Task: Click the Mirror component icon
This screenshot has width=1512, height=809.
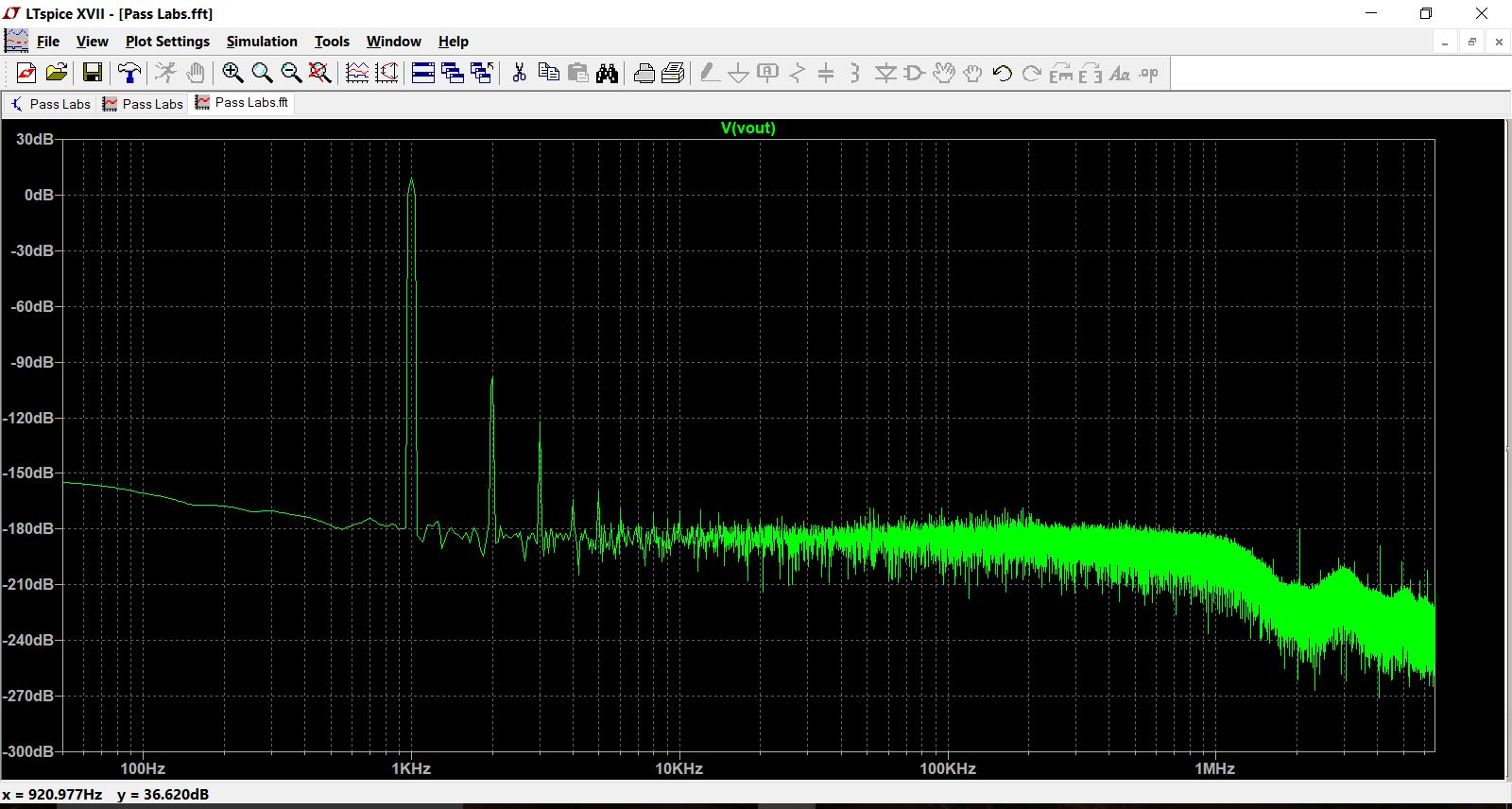Action: [1091, 73]
